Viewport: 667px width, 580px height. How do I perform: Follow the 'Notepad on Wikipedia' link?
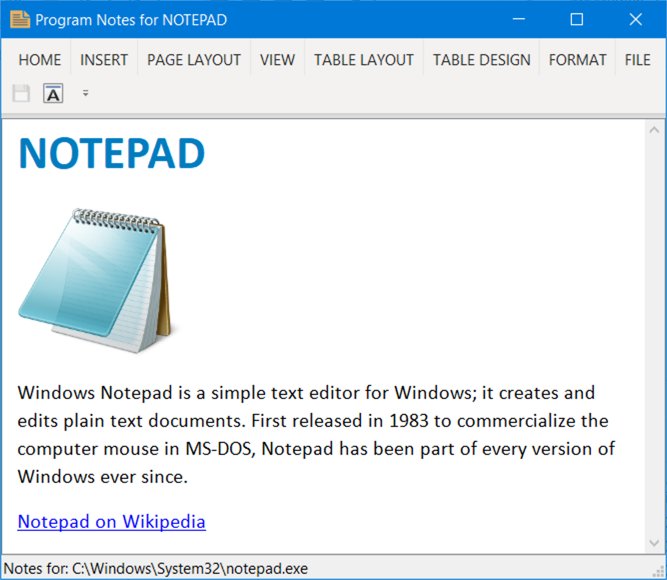(x=111, y=521)
